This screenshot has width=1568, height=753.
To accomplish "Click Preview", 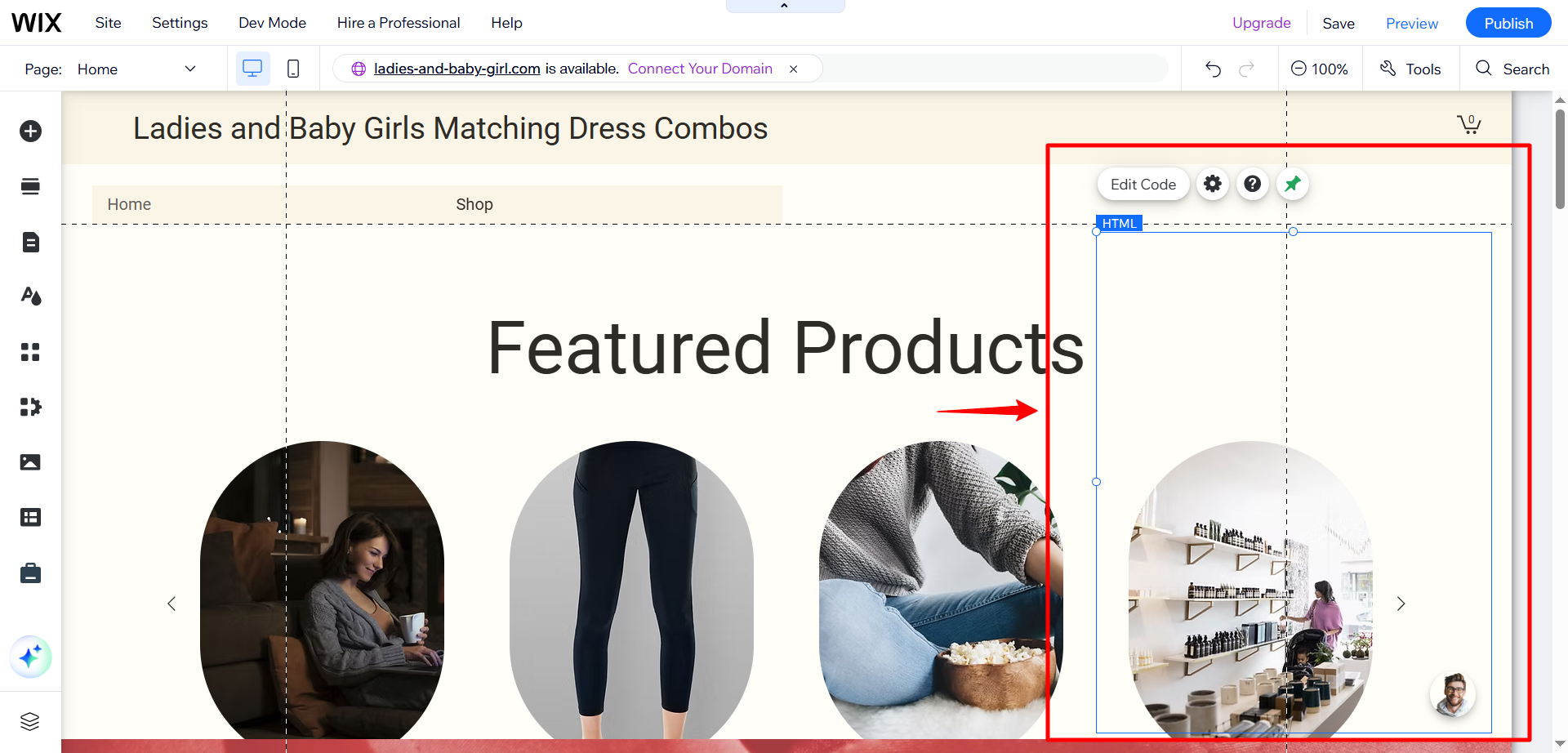I will pyautogui.click(x=1412, y=24).
